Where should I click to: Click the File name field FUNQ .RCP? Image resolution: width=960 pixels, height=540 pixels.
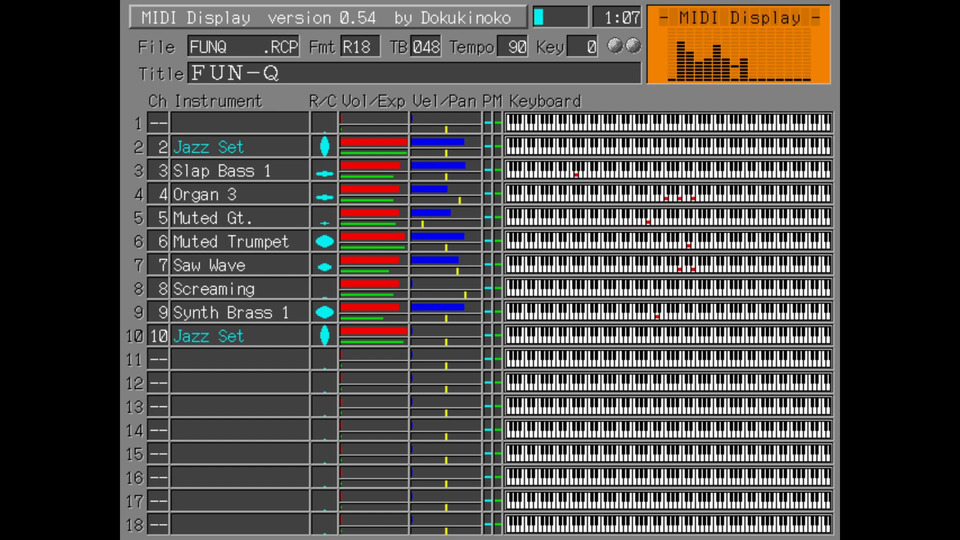tap(244, 47)
